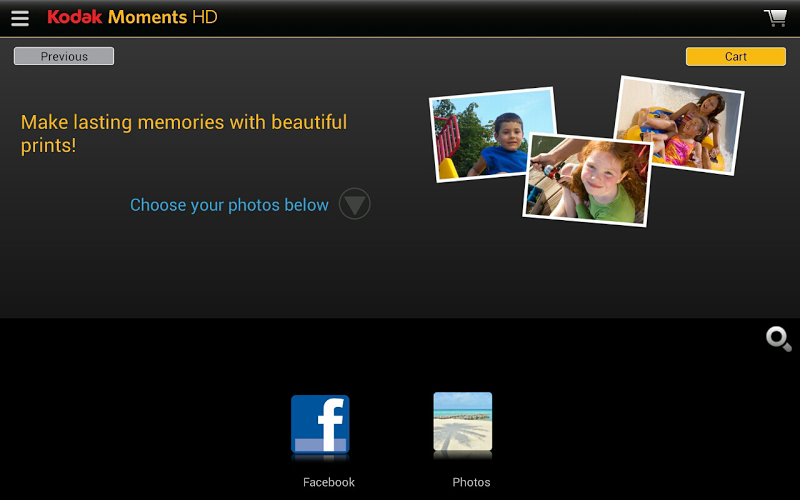Click Choose your photos below text
Image resolution: width=800 pixels, height=500 pixels.
pos(229,205)
